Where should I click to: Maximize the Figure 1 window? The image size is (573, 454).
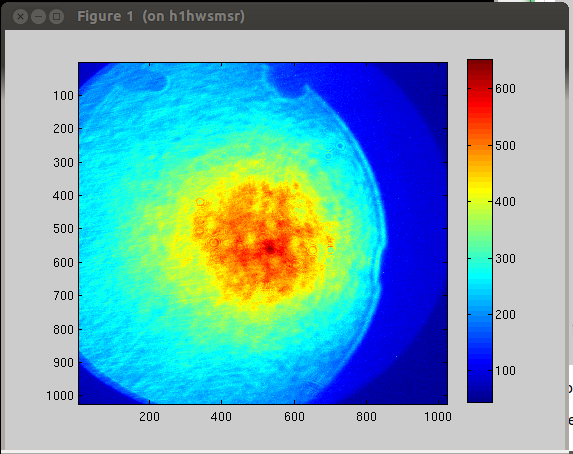click(56, 17)
